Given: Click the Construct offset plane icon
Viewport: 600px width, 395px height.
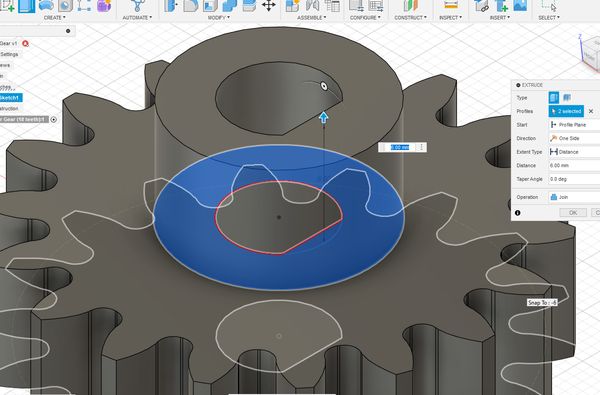Looking at the screenshot, I should (x=410, y=6).
